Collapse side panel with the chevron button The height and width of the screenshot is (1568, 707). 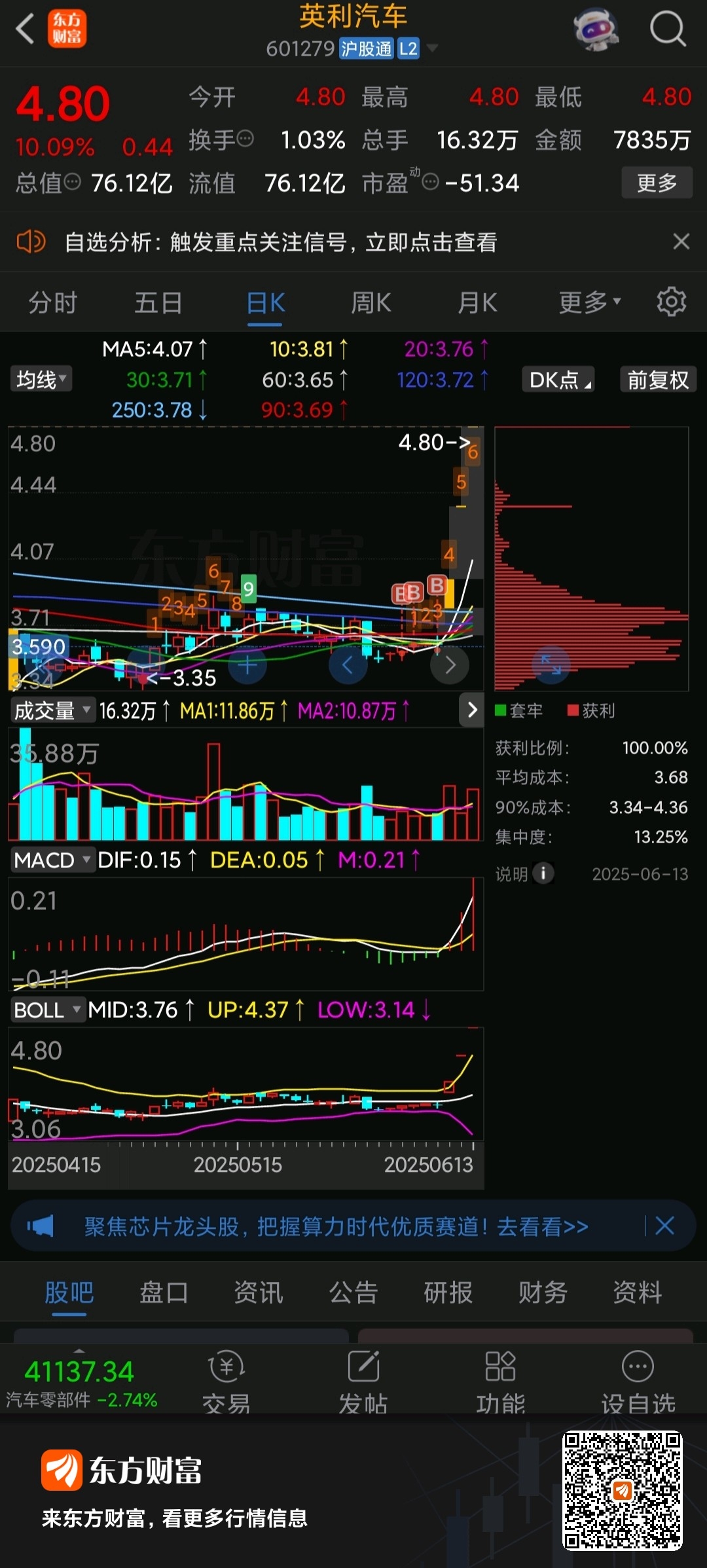tap(472, 710)
